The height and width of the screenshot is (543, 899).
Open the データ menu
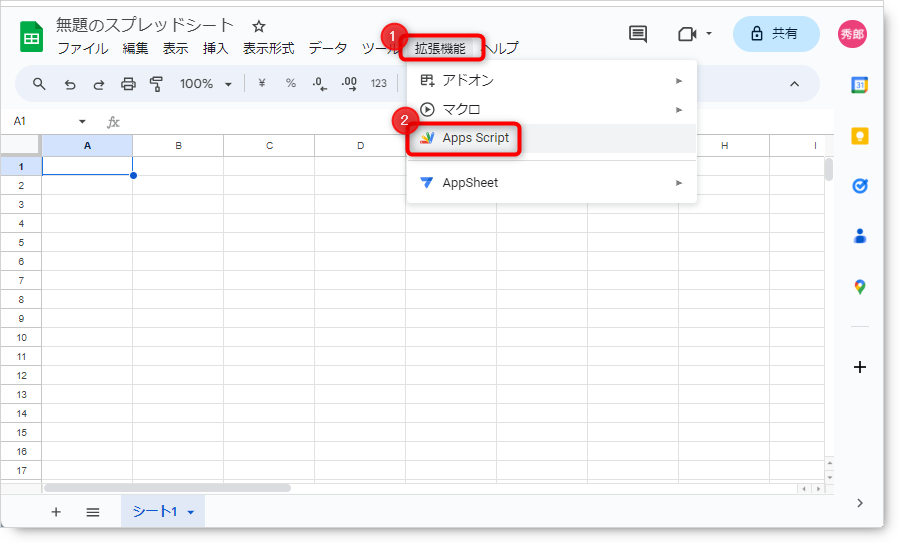[x=328, y=48]
